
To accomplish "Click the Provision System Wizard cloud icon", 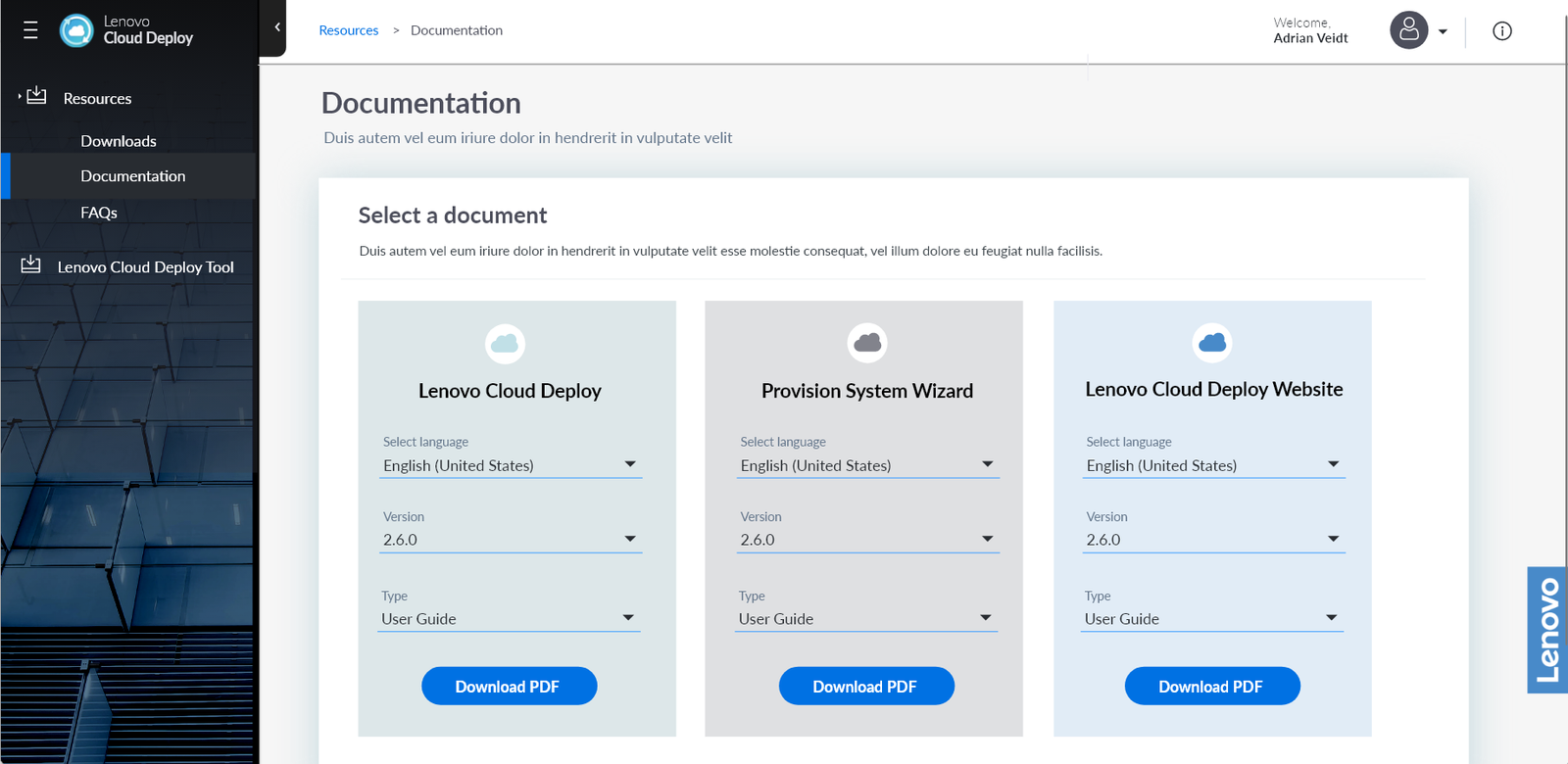I will click(866, 343).
